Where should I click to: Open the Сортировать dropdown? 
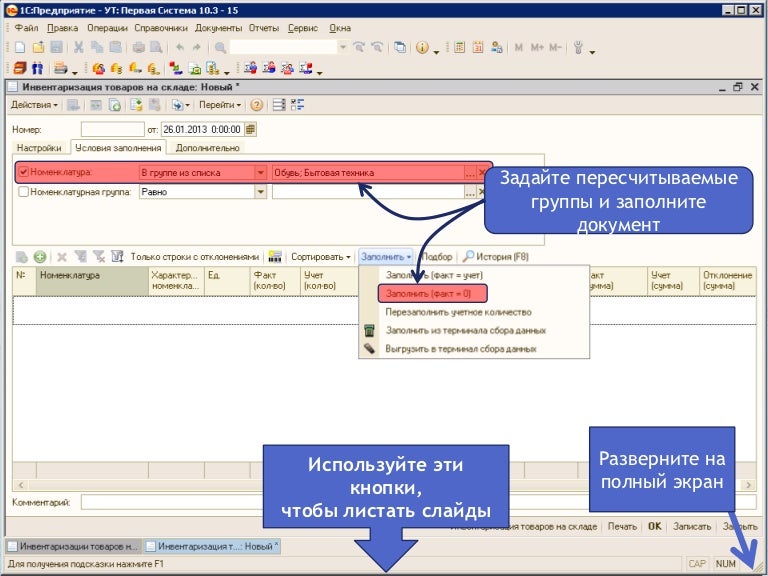(x=320, y=257)
